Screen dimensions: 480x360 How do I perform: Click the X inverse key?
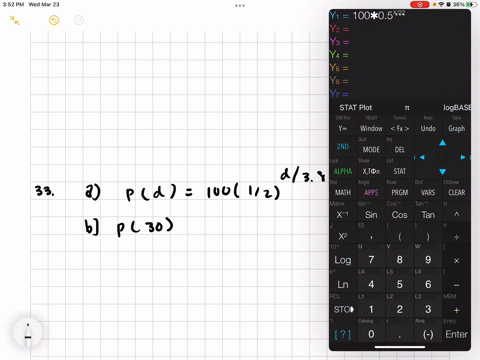(x=343, y=215)
